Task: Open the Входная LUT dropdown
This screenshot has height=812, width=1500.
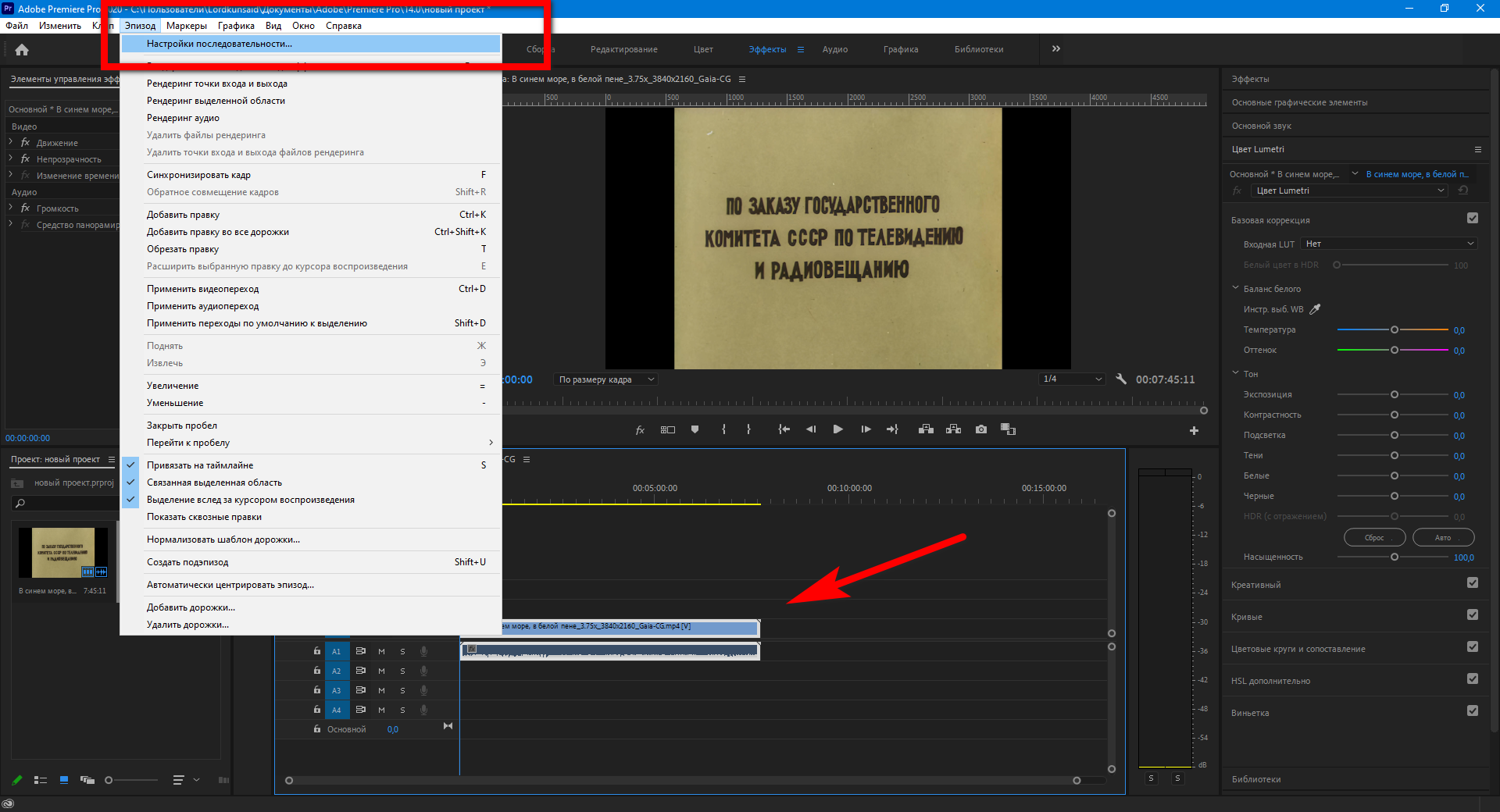Action: [x=1389, y=244]
